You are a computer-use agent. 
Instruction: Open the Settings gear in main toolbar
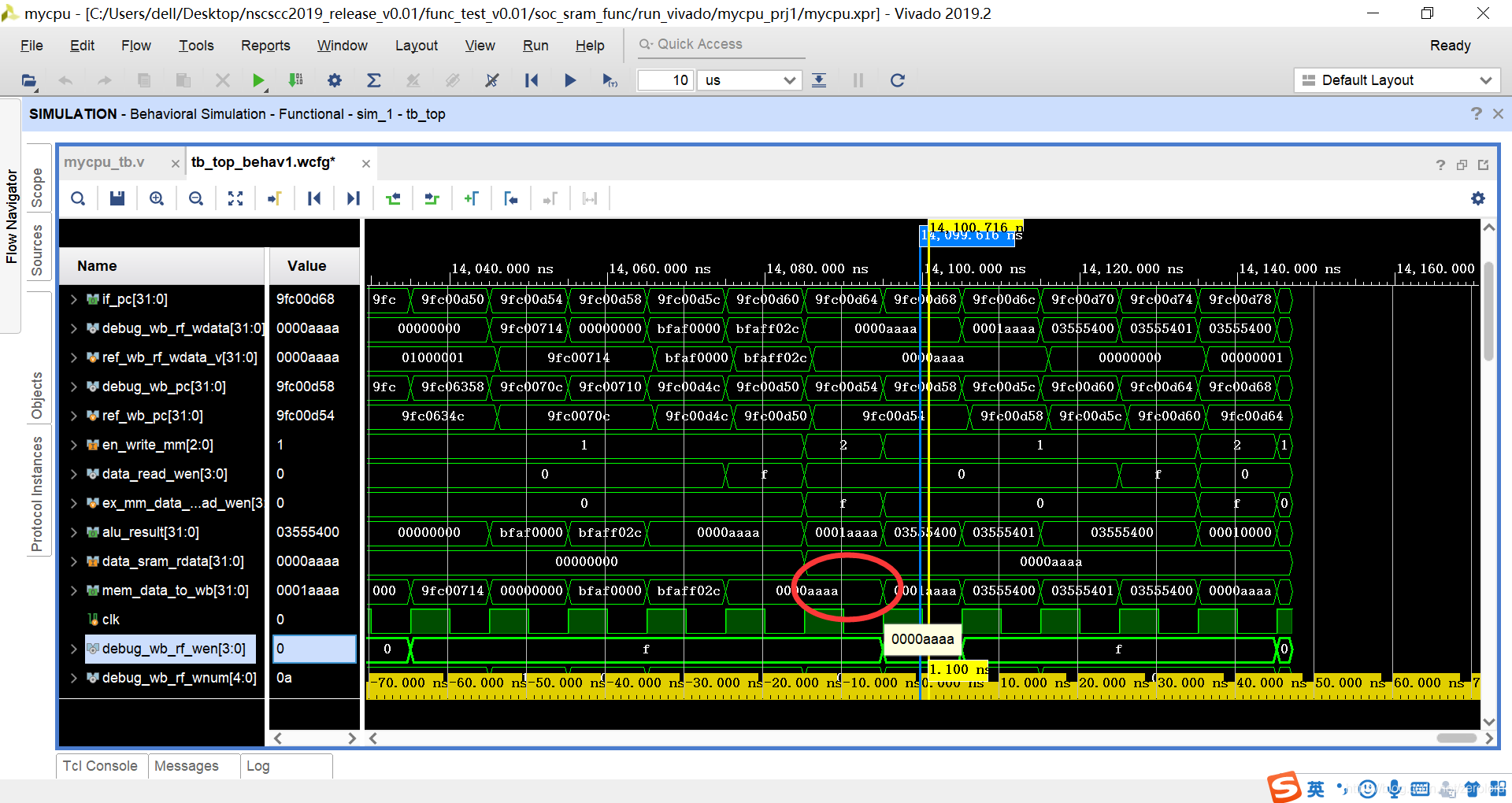335,80
